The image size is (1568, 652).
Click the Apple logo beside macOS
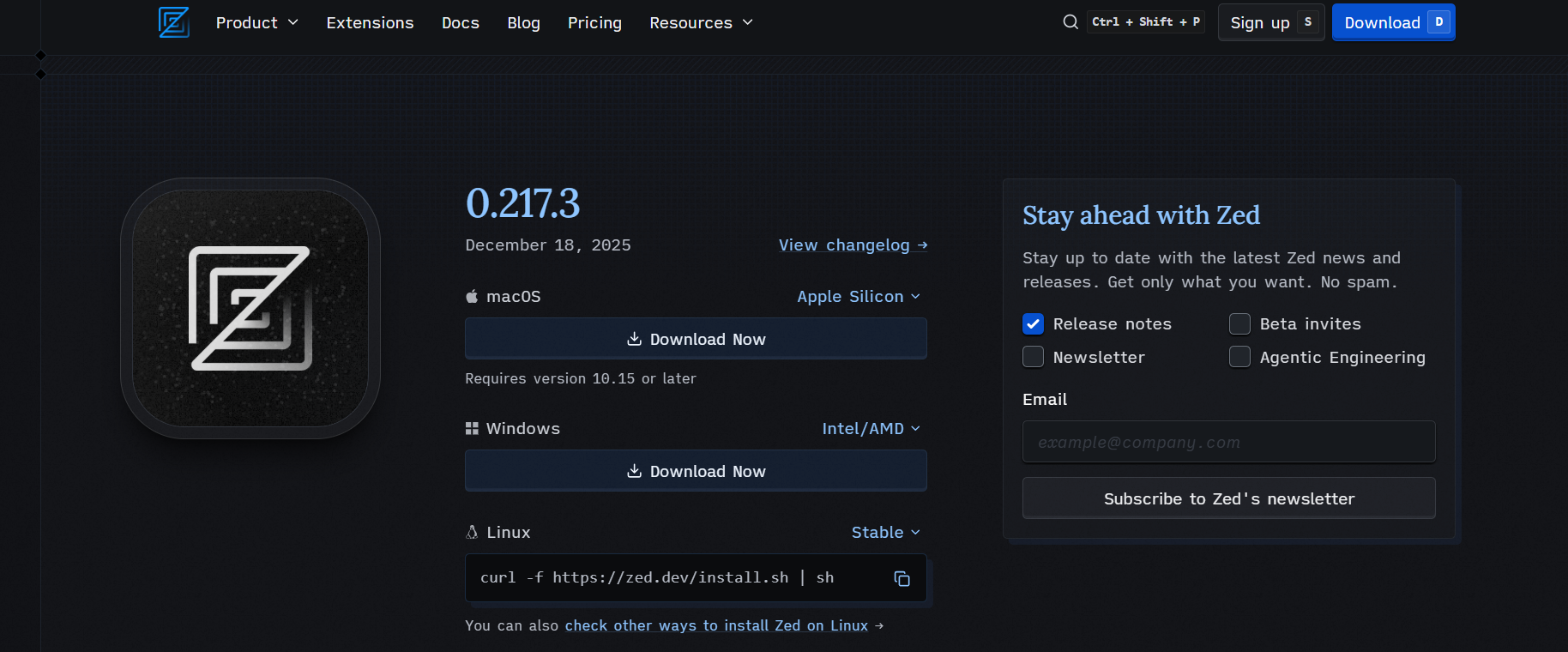472,297
